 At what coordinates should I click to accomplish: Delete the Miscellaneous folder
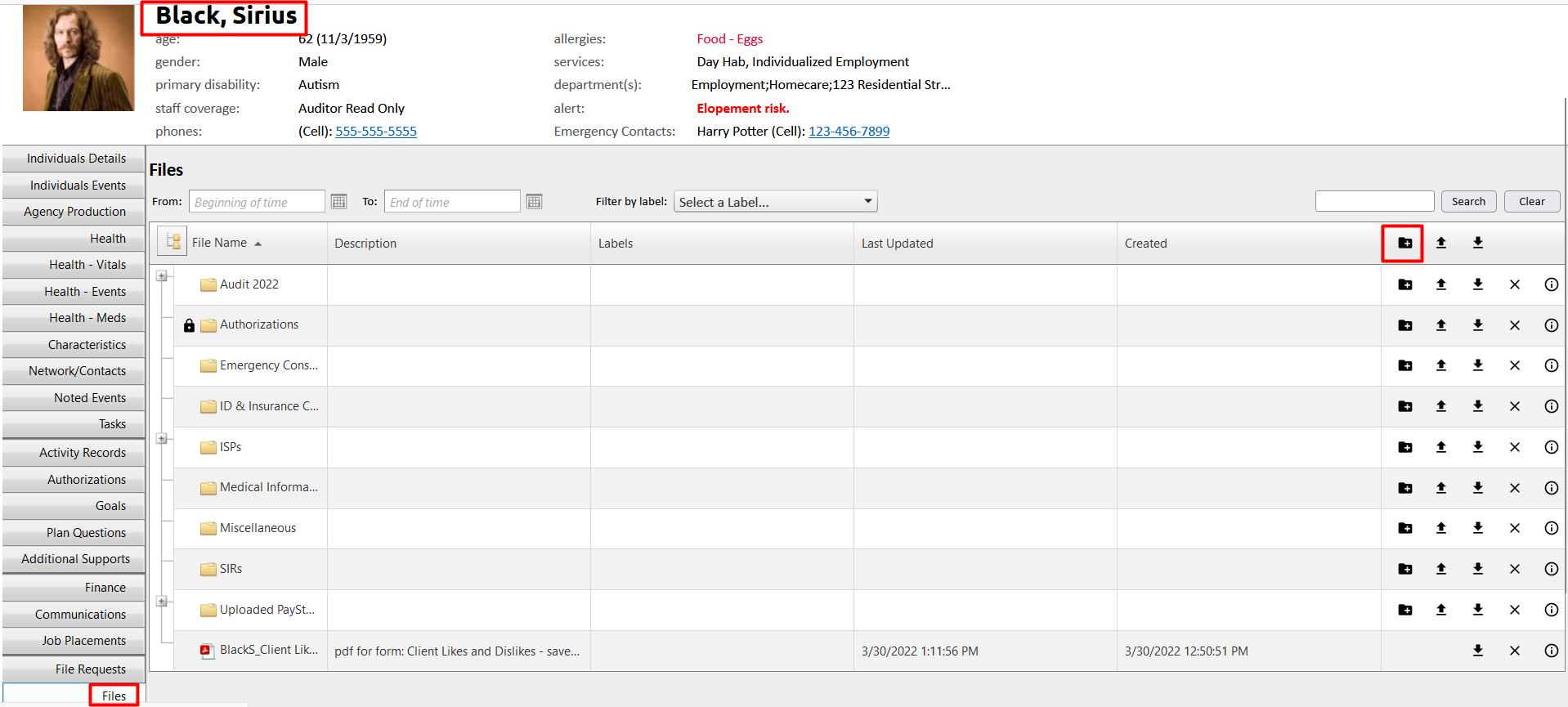[1515, 528]
